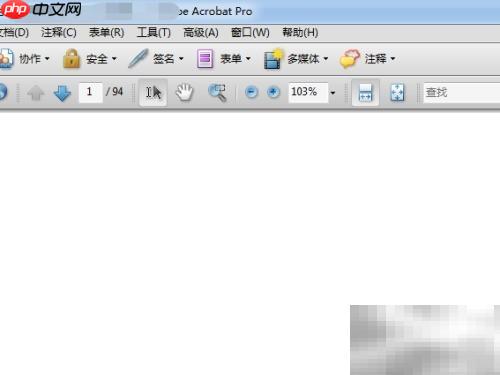Click the total page count / 94
The height and width of the screenshot is (375, 500).
(114, 92)
